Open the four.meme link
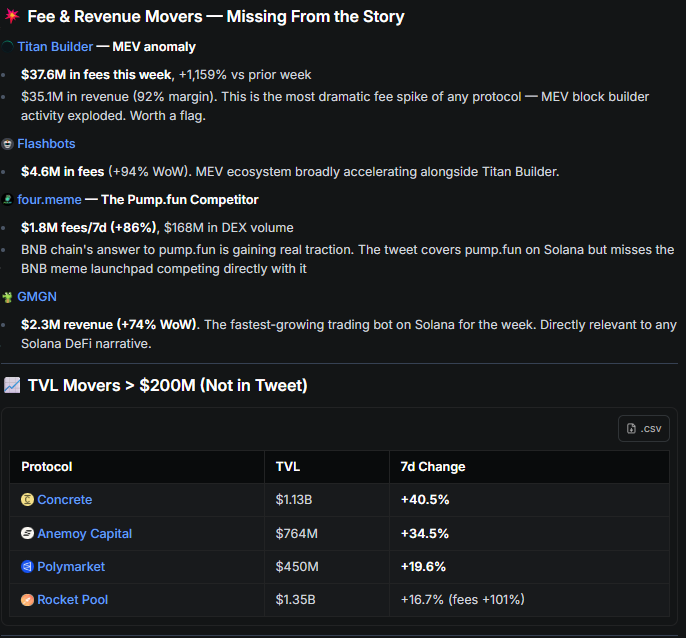The width and height of the screenshot is (686, 638). click(49, 200)
